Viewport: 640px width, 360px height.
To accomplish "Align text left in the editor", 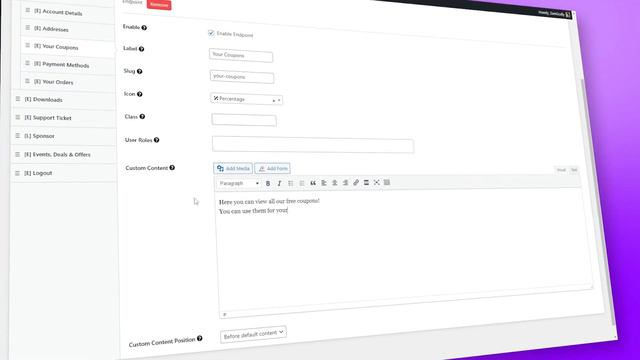I will coord(324,183).
